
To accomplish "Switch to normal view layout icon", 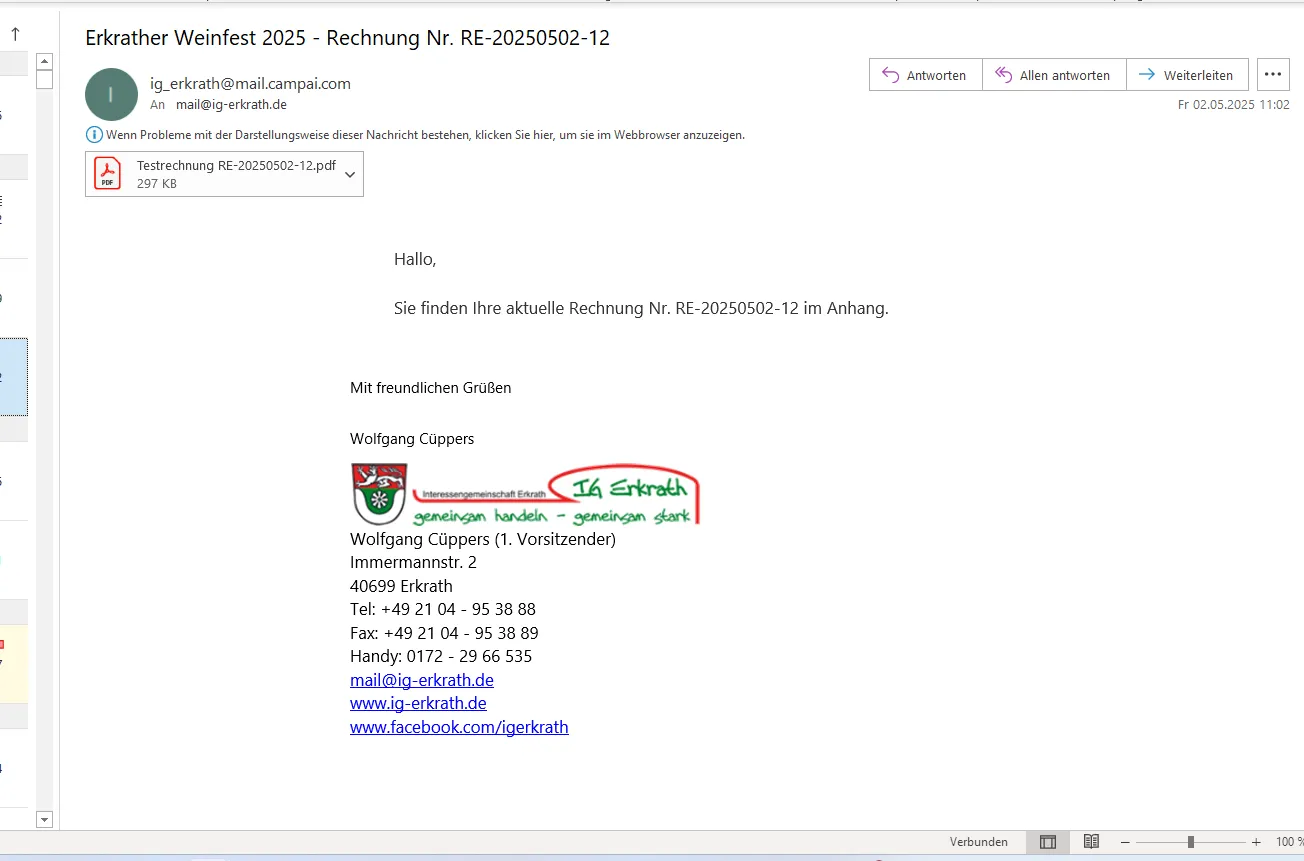I will click(1047, 842).
